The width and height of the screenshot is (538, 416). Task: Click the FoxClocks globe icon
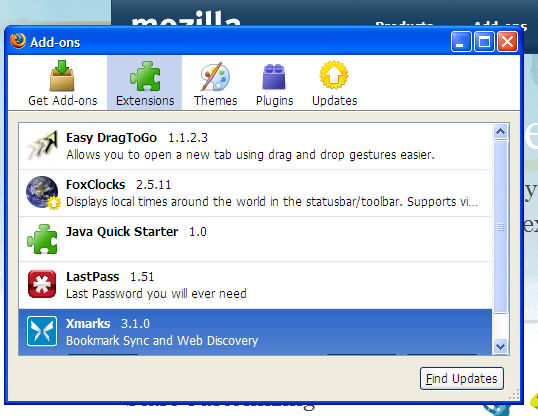[43, 192]
